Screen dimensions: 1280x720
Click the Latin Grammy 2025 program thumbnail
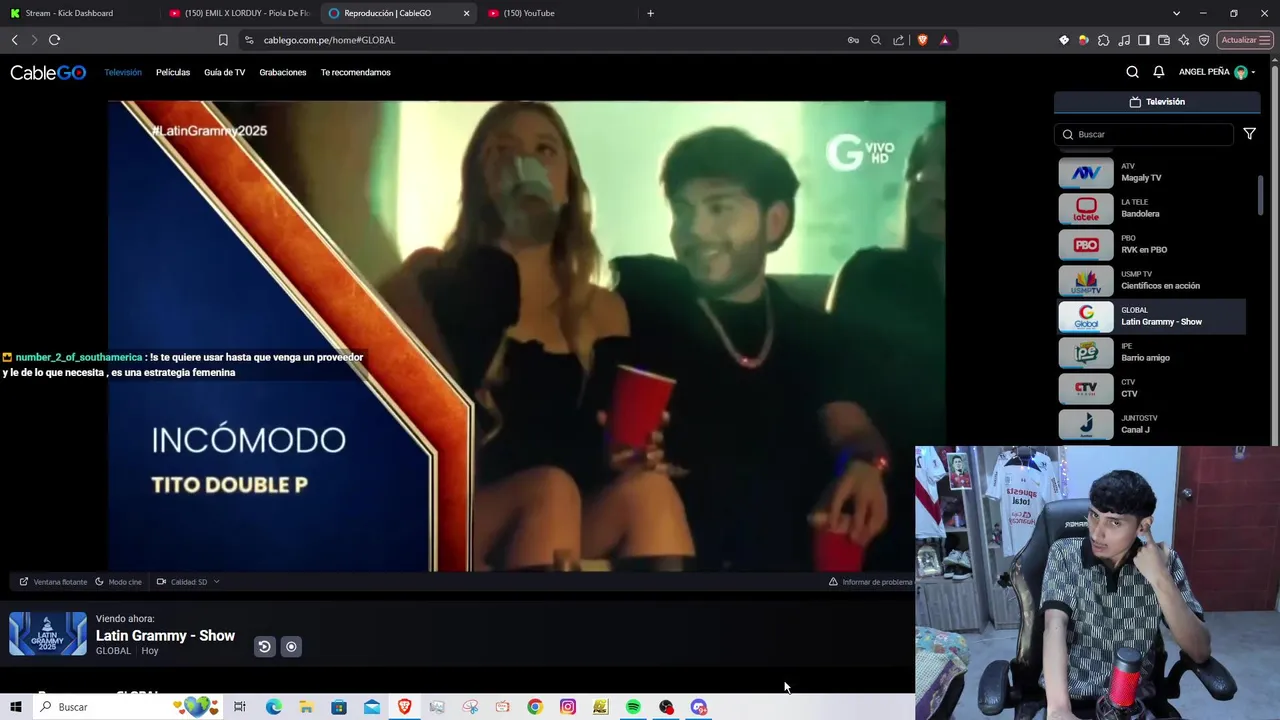click(x=48, y=634)
